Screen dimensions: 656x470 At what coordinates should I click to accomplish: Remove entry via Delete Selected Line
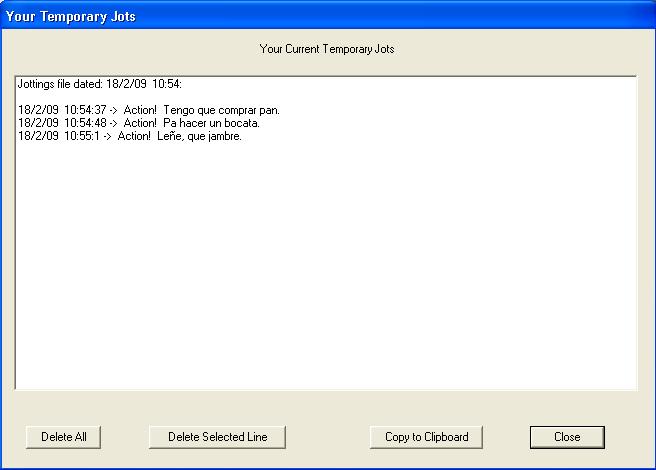point(217,437)
